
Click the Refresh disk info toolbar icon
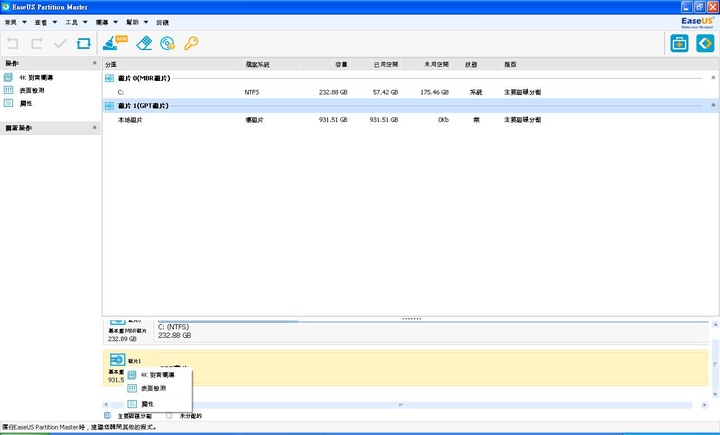(84, 44)
